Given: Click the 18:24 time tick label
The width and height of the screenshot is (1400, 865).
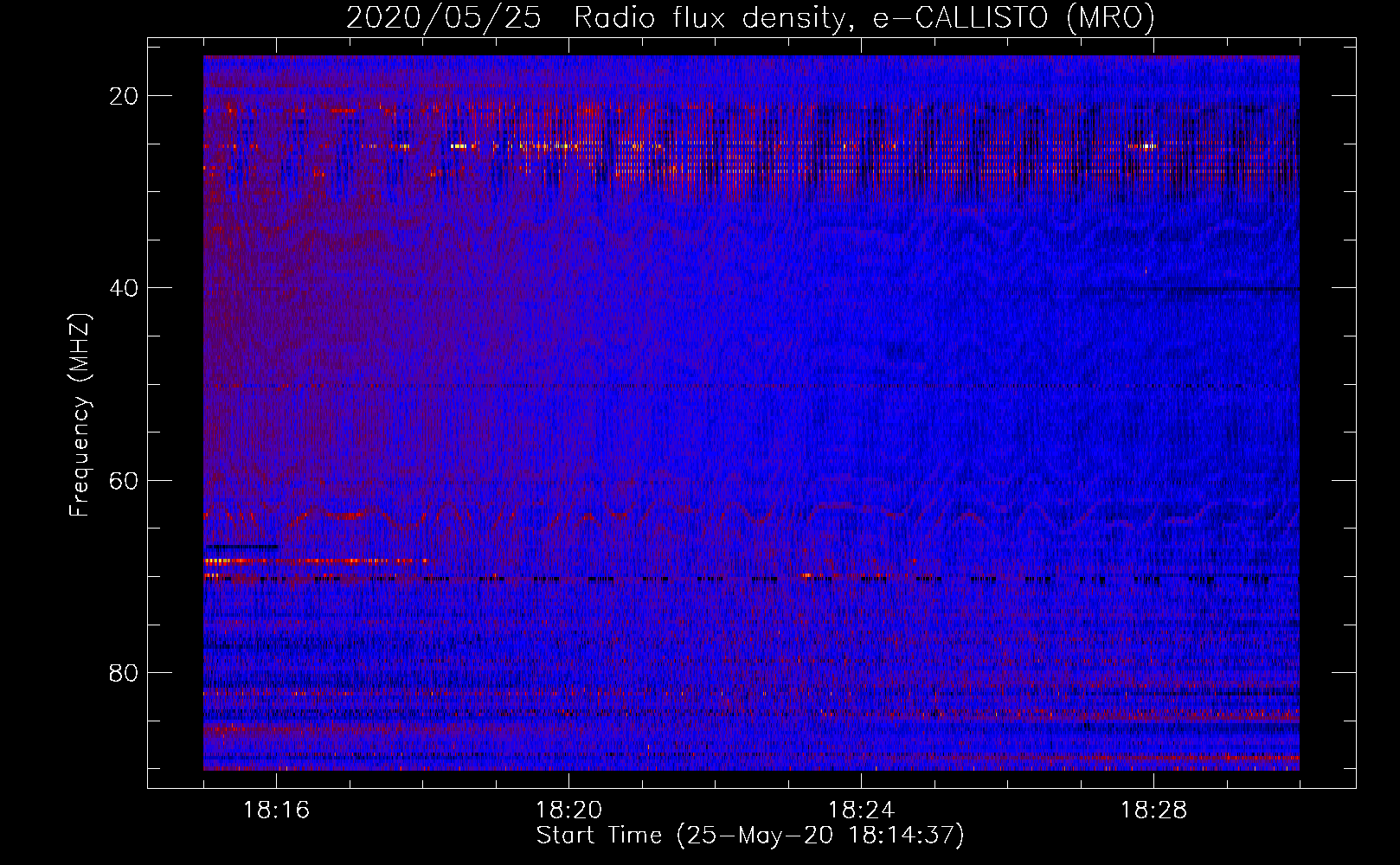Looking at the screenshot, I should (861, 811).
